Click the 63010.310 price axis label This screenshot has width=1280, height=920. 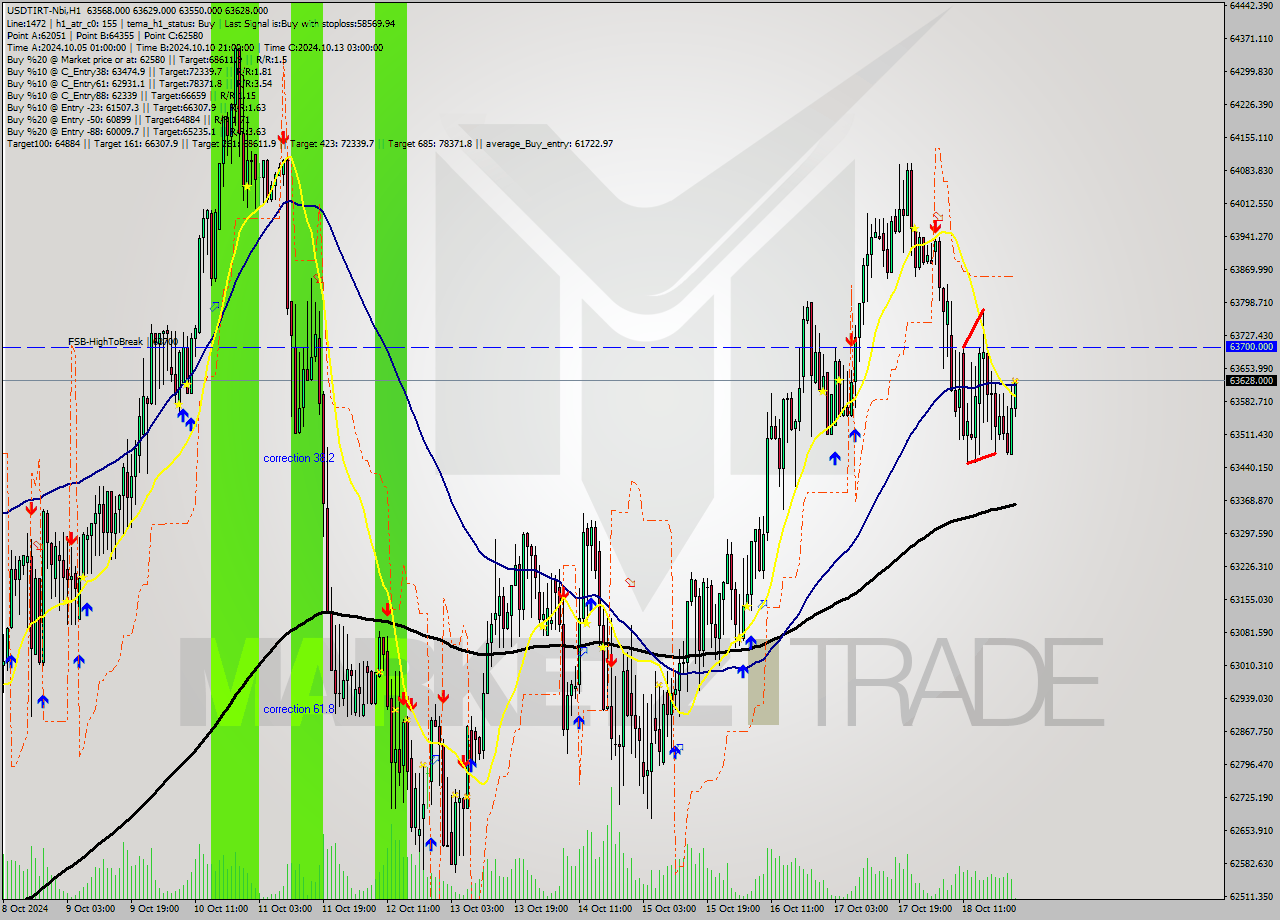[1251, 665]
